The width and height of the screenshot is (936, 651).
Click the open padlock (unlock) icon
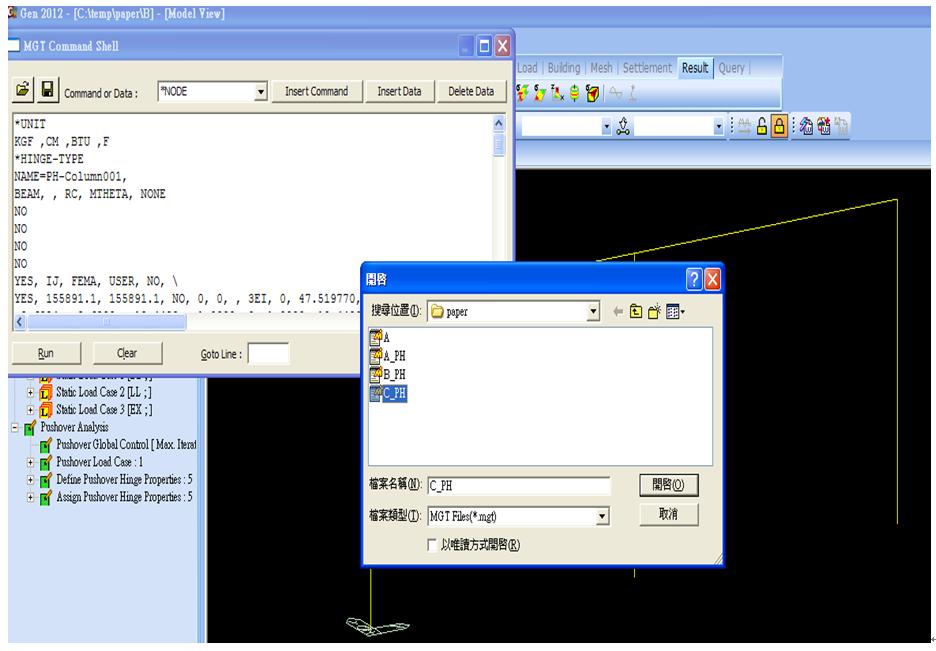(762, 126)
